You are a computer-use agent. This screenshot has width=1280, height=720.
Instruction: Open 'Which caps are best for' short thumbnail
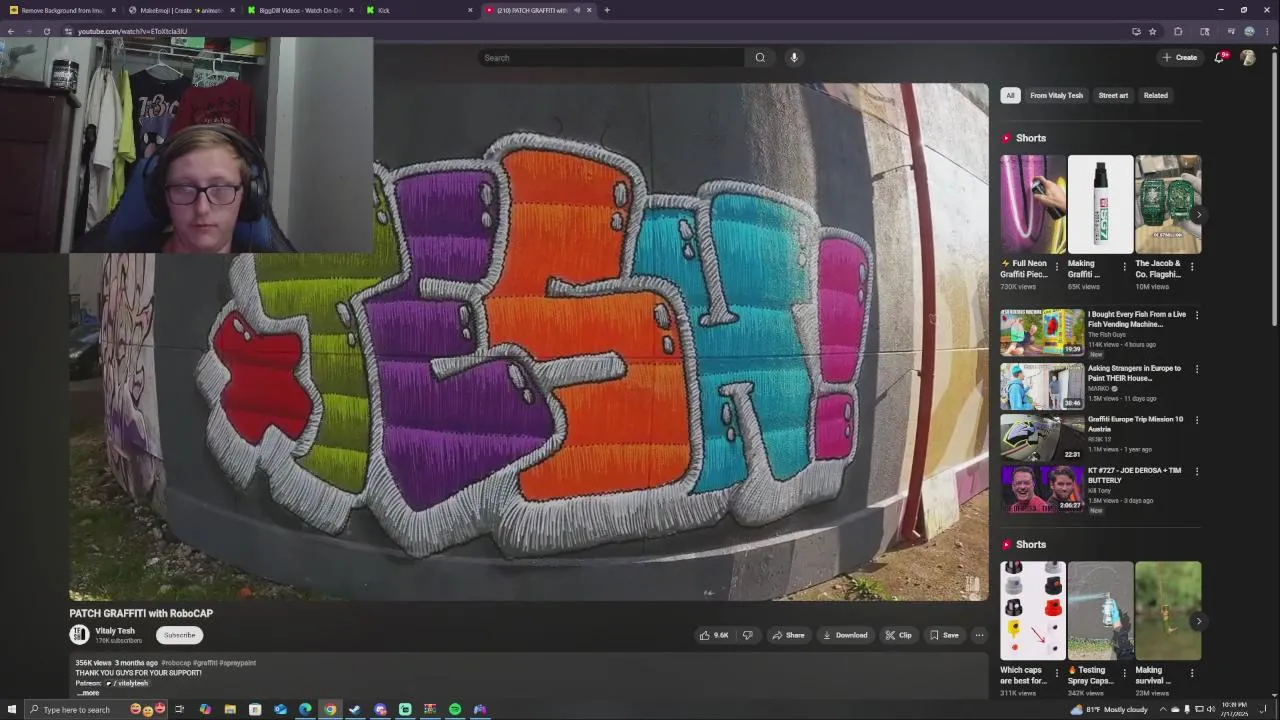(1033, 611)
